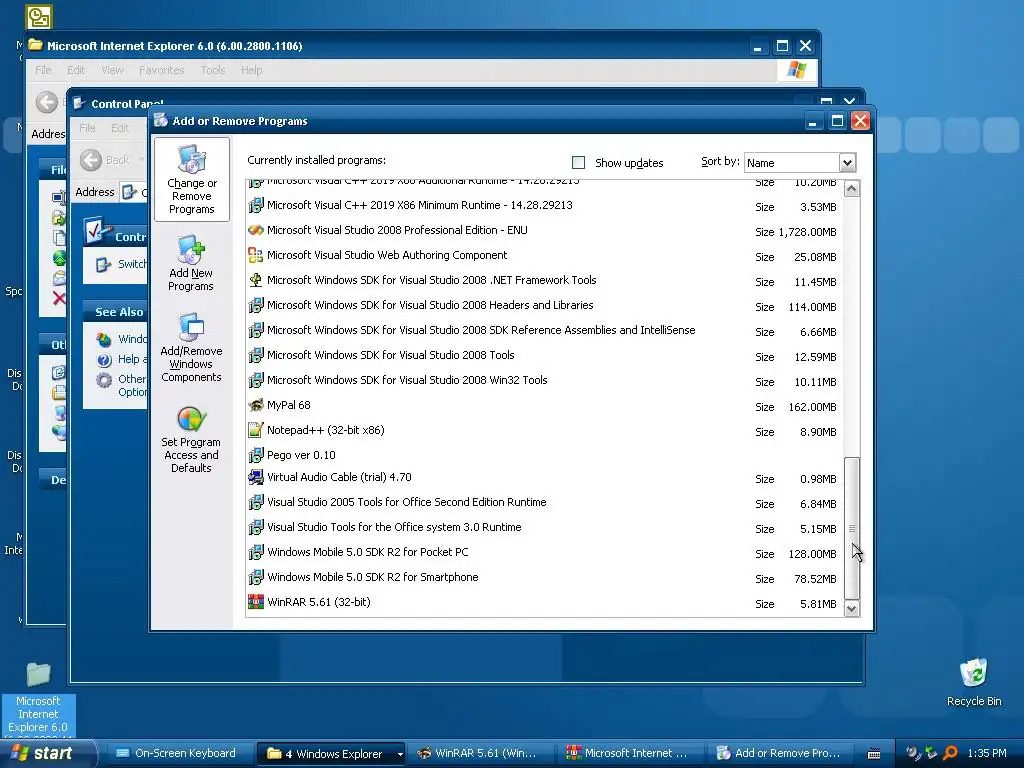Screen dimensions: 1024x768
Task: Click the MyPal 68 program icon
Action: (x=256, y=406)
